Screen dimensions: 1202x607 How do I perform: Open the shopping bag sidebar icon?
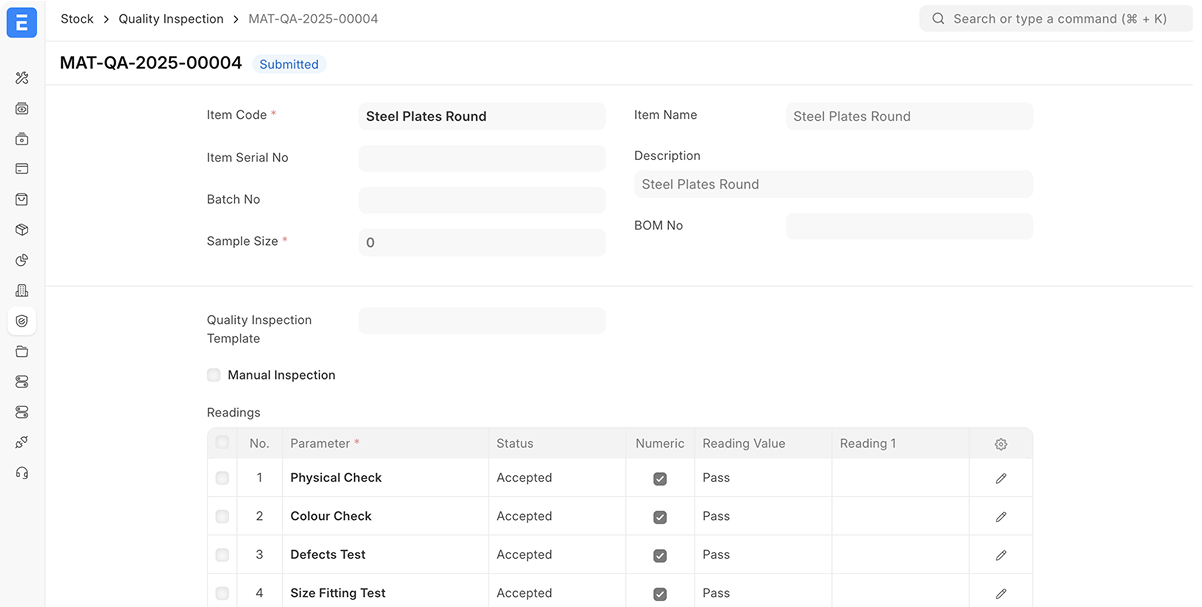point(22,199)
